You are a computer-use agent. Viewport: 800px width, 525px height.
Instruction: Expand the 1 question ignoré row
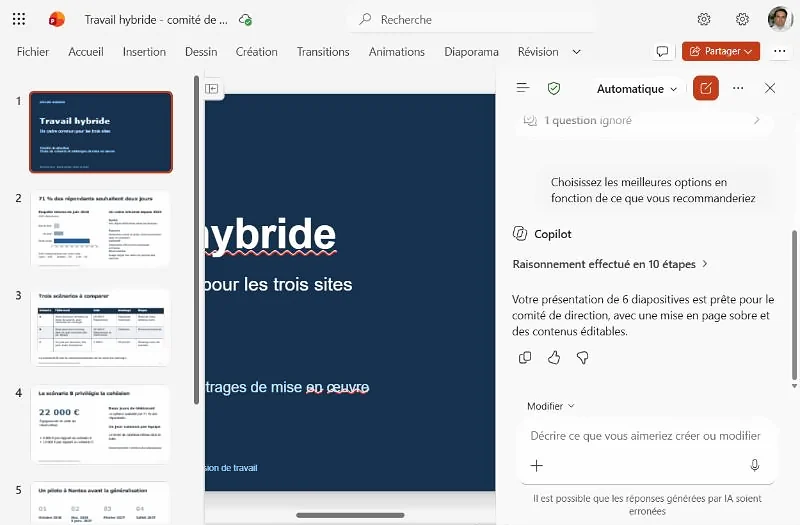644,120
